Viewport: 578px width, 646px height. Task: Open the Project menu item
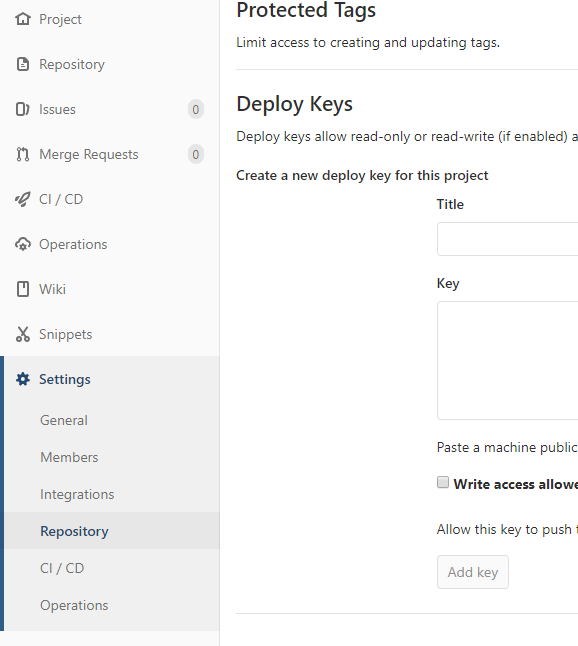tap(60, 19)
